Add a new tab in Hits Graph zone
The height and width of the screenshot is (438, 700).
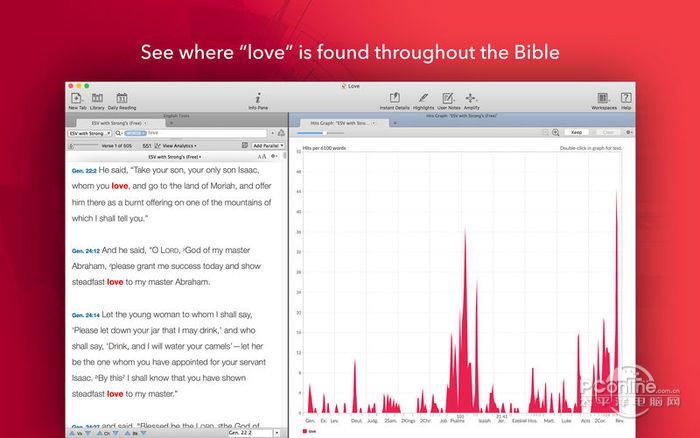pyautogui.click(x=395, y=123)
